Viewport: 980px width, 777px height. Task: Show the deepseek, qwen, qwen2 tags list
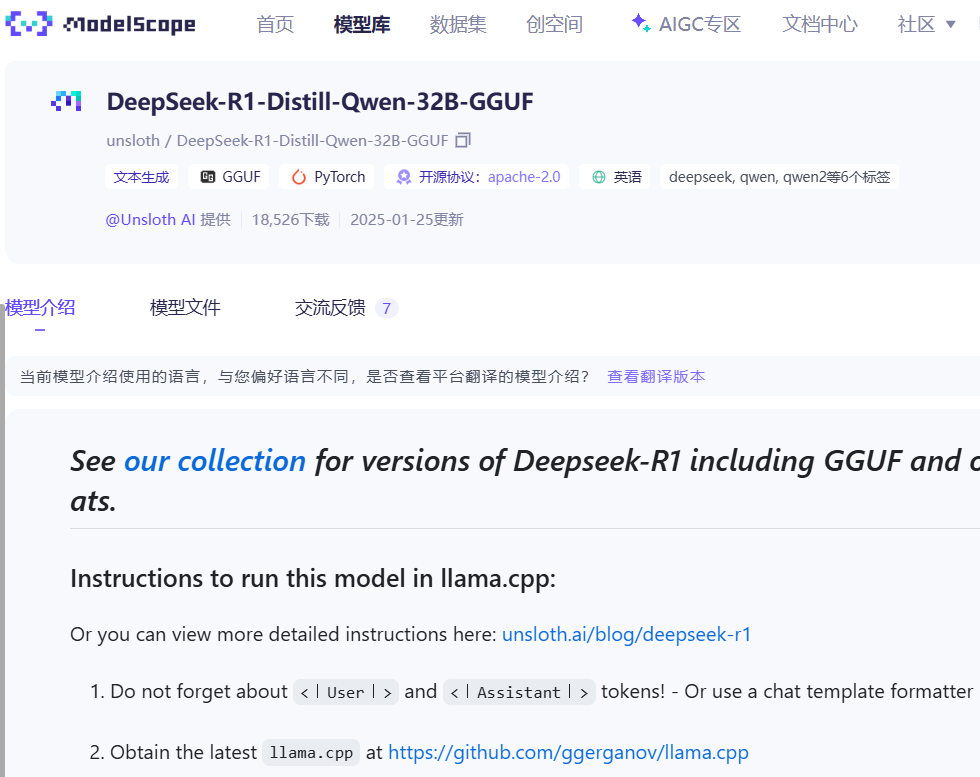[x=779, y=177]
